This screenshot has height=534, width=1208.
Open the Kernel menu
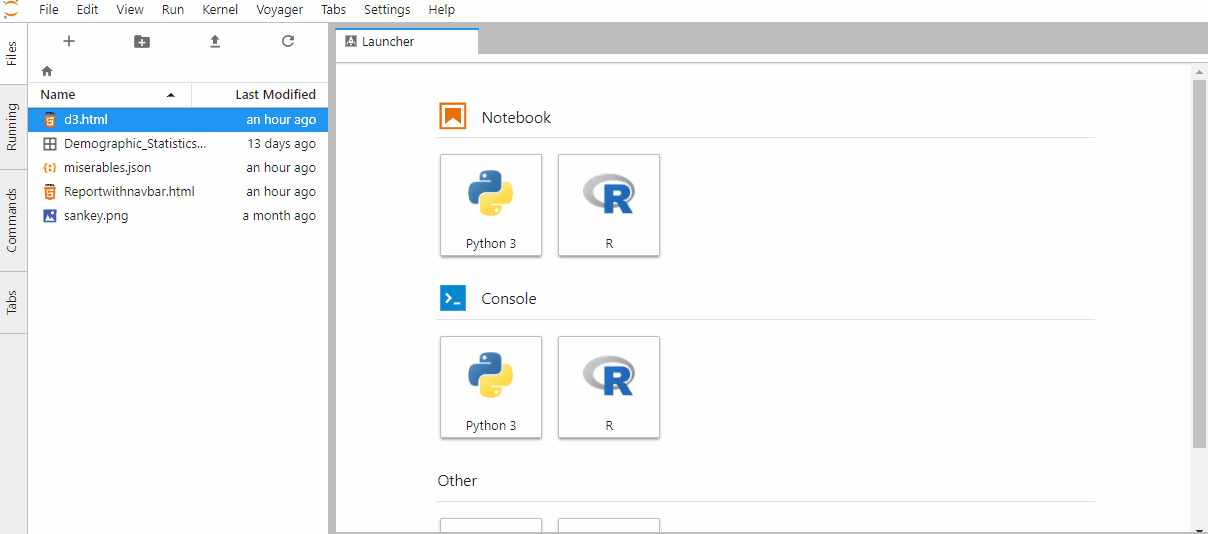[x=220, y=10]
